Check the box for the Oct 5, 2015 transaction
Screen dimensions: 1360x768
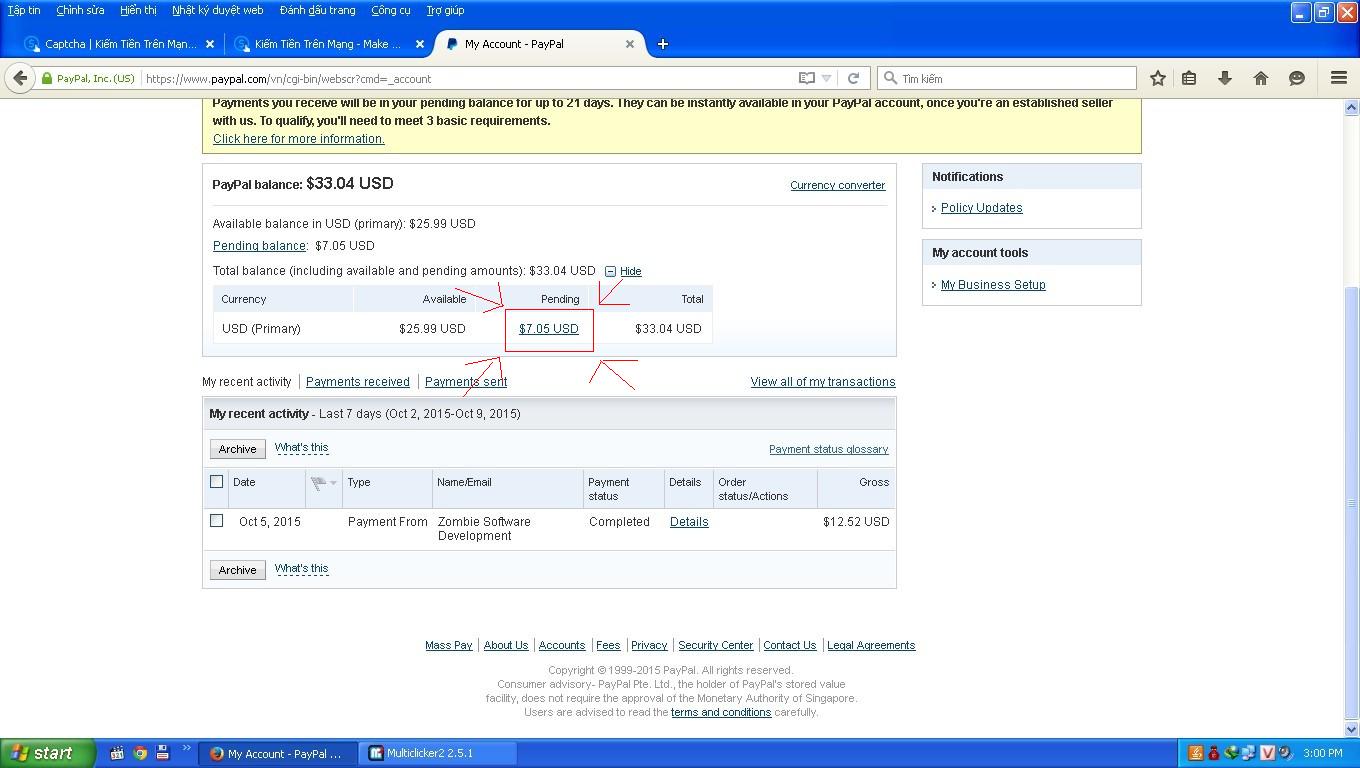(x=216, y=521)
